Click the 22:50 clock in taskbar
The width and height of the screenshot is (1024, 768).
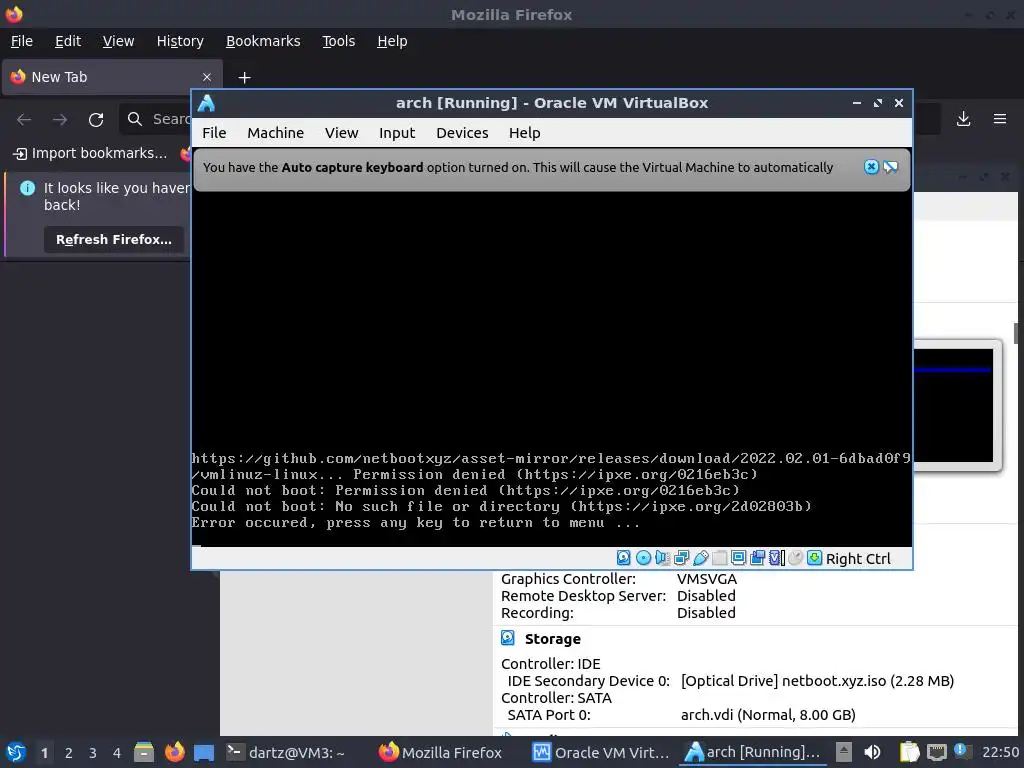1000,752
